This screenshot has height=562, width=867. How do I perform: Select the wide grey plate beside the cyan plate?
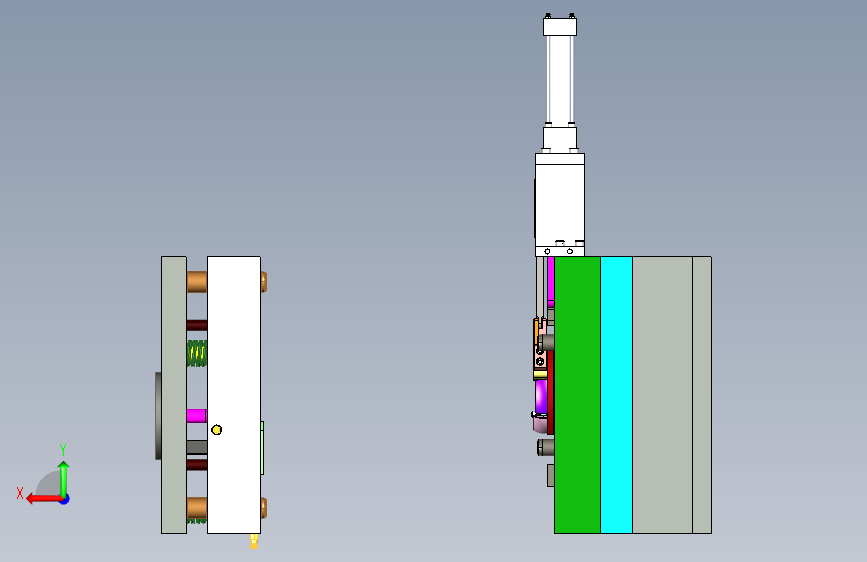tap(662, 394)
